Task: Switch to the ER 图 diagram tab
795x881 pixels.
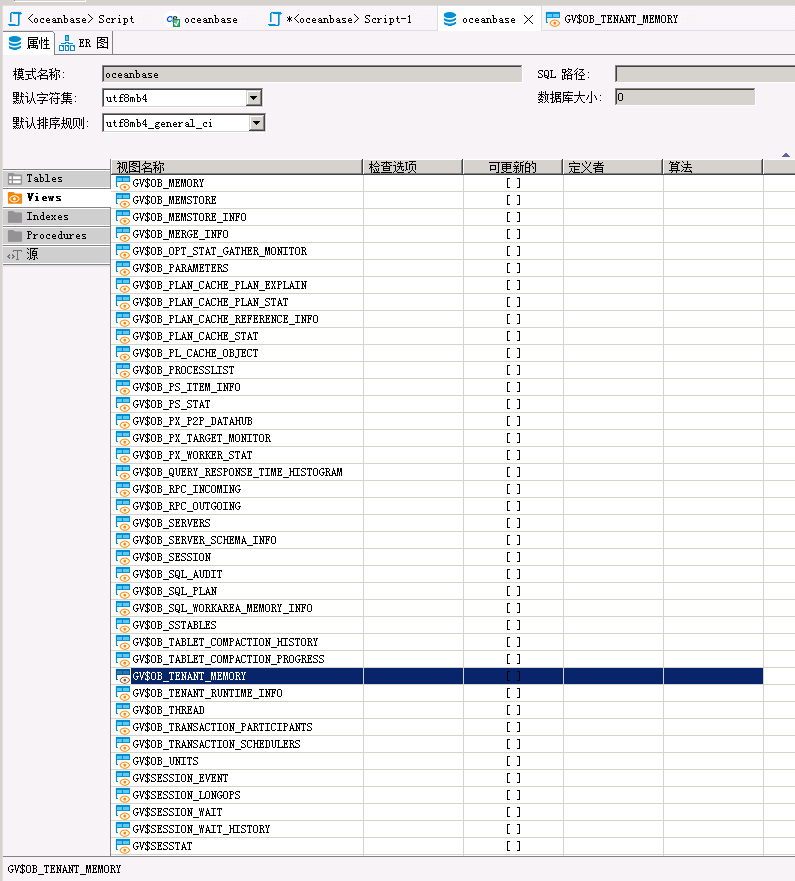Action: [84, 43]
